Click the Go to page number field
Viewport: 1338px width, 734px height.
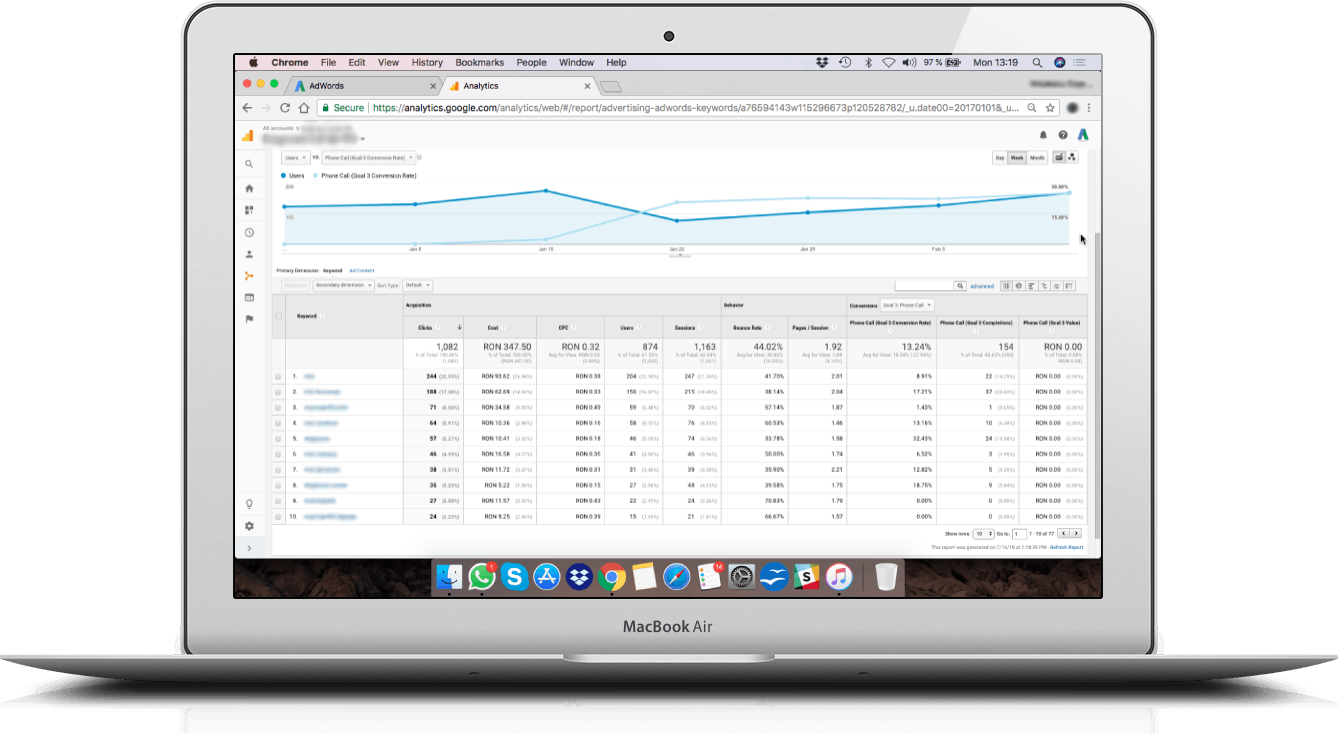pos(1020,534)
